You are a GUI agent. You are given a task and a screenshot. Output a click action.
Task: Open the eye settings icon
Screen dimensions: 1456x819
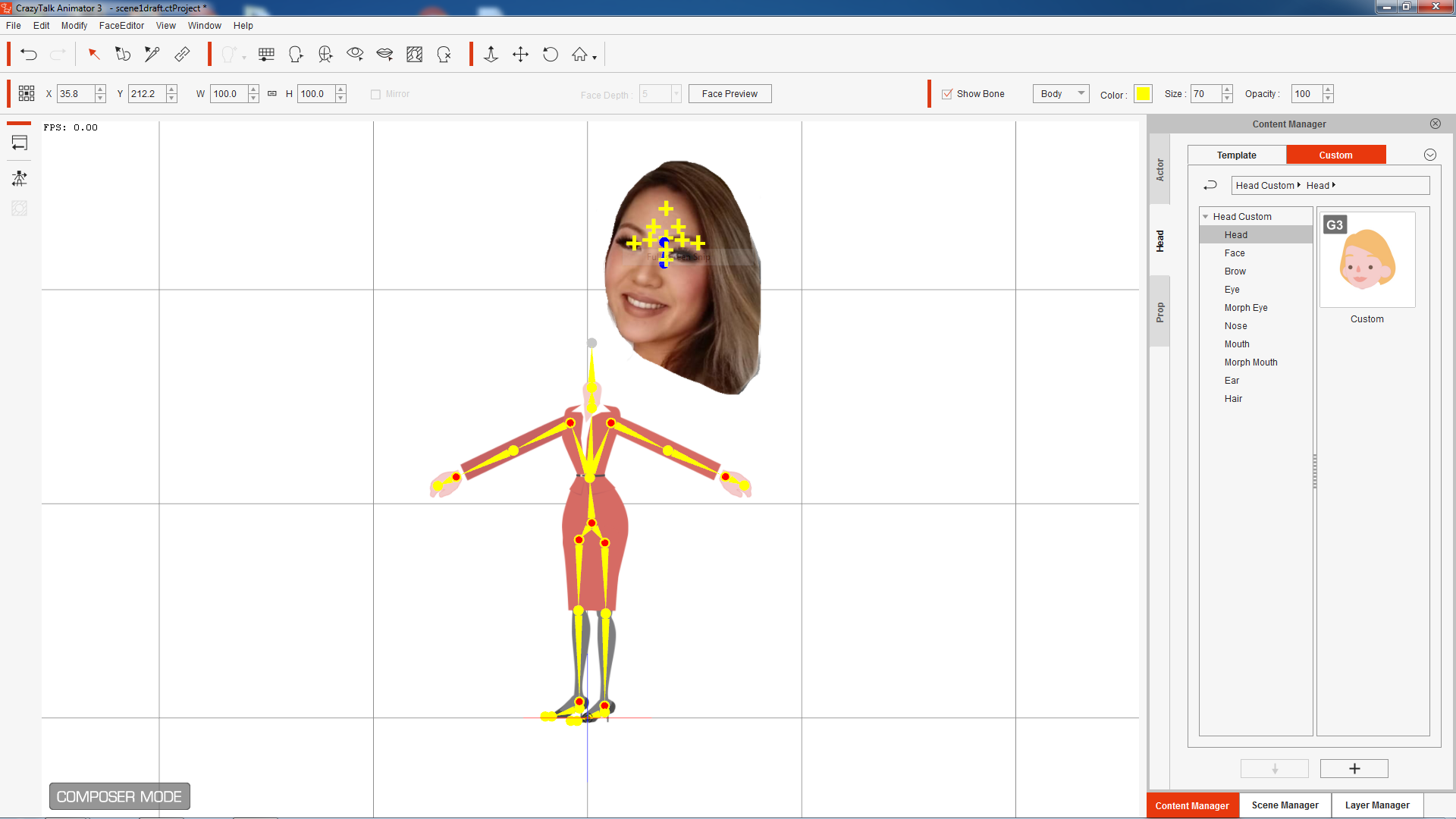point(355,54)
